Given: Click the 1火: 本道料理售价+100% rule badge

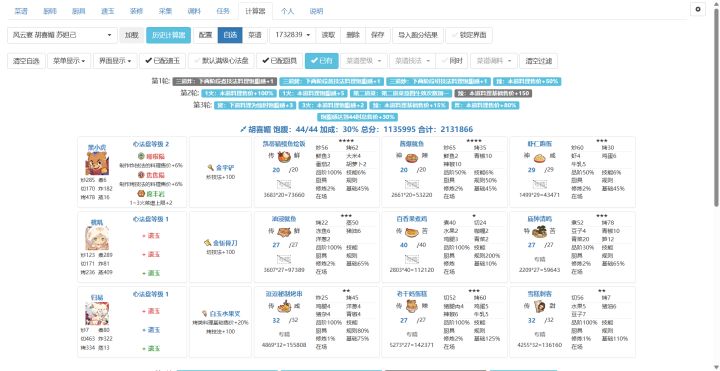Looking at the screenshot, I should click(x=239, y=93).
